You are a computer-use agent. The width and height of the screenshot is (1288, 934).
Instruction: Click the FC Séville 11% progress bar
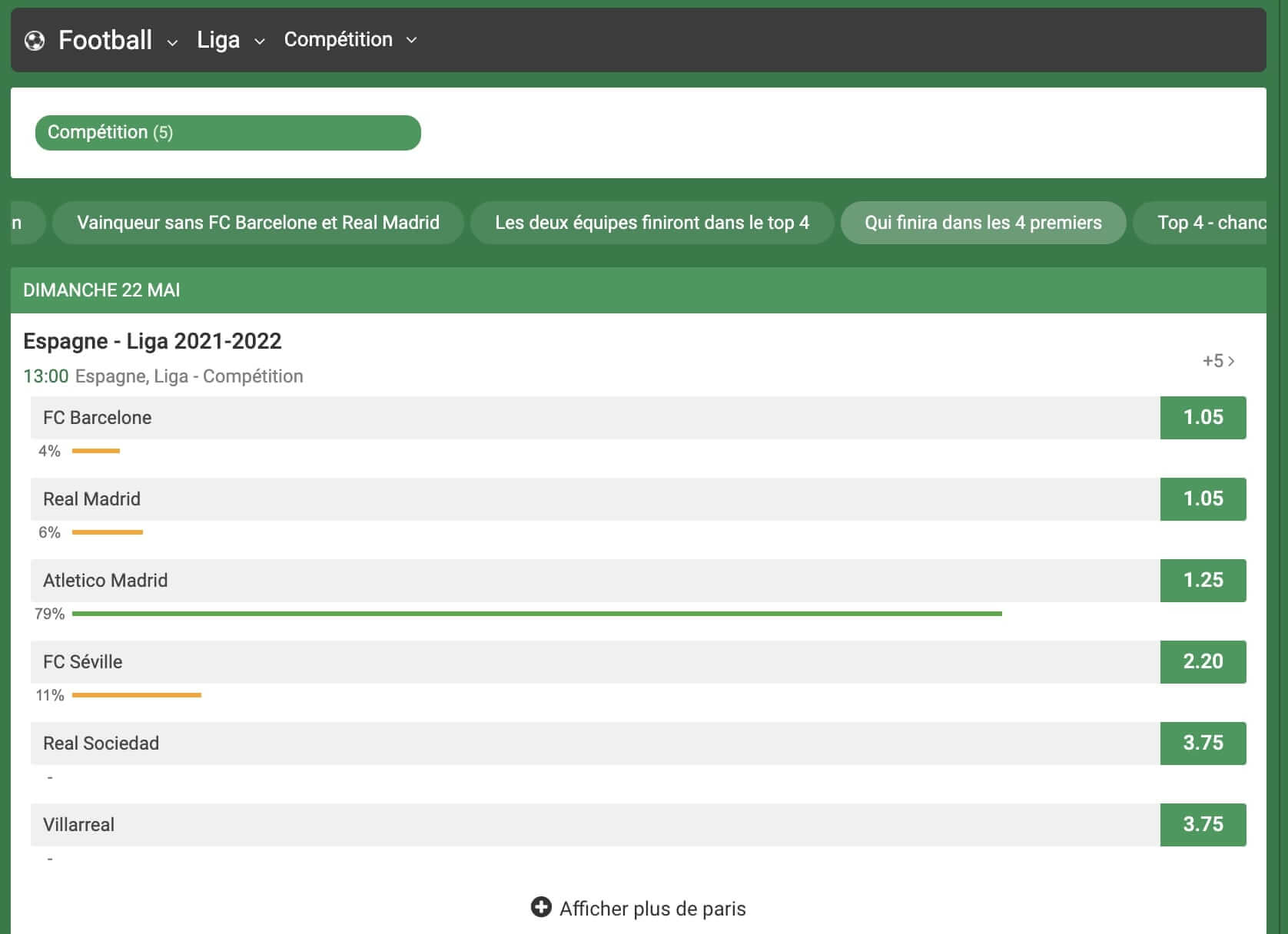click(x=137, y=695)
